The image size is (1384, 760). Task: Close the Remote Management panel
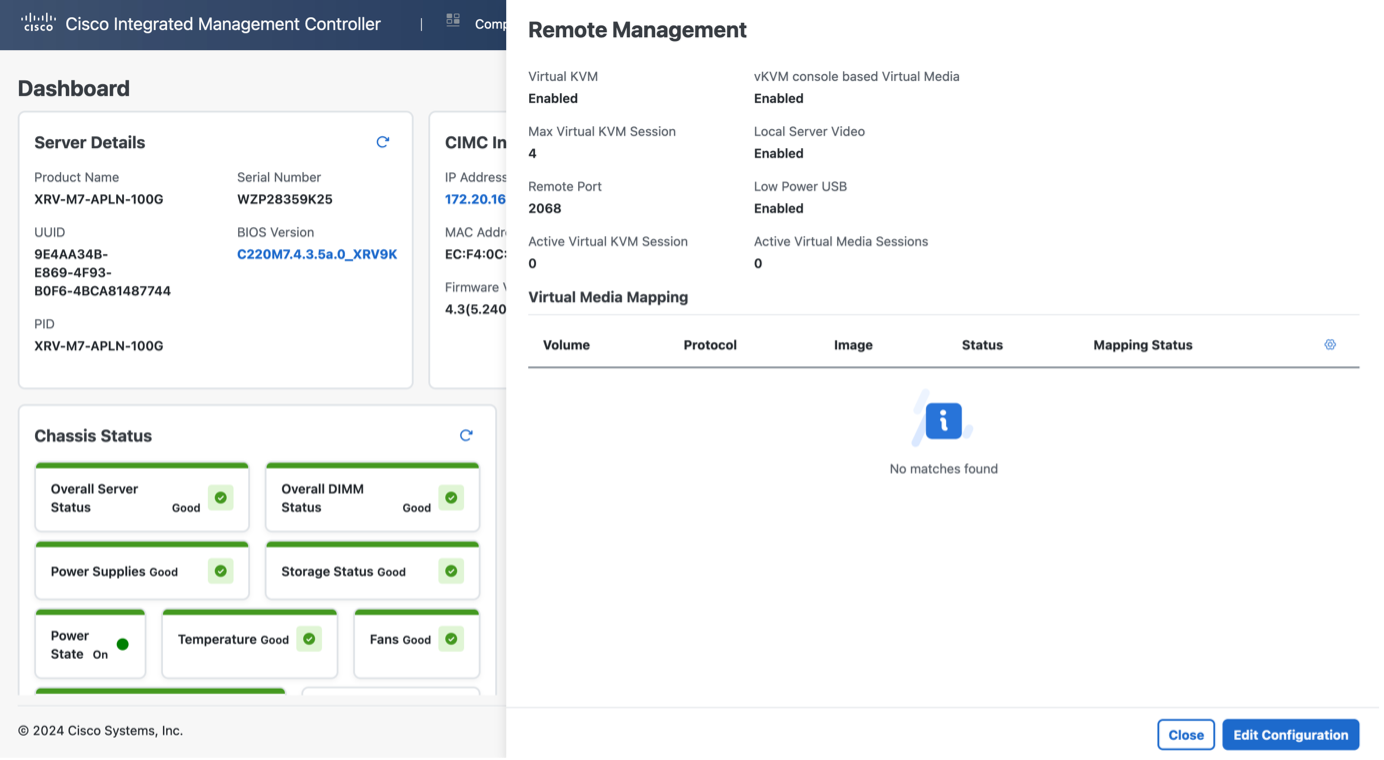pyautogui.click(x=1185, y=735)
